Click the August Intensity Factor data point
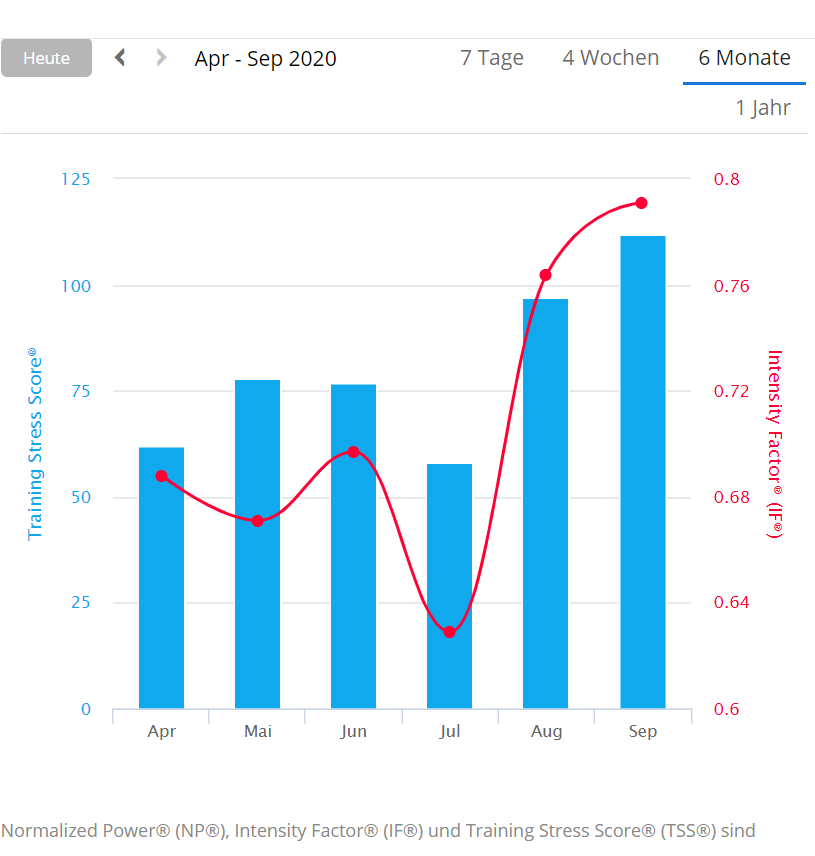Viewport: 815px width, 856px height. tap(546, 275)
